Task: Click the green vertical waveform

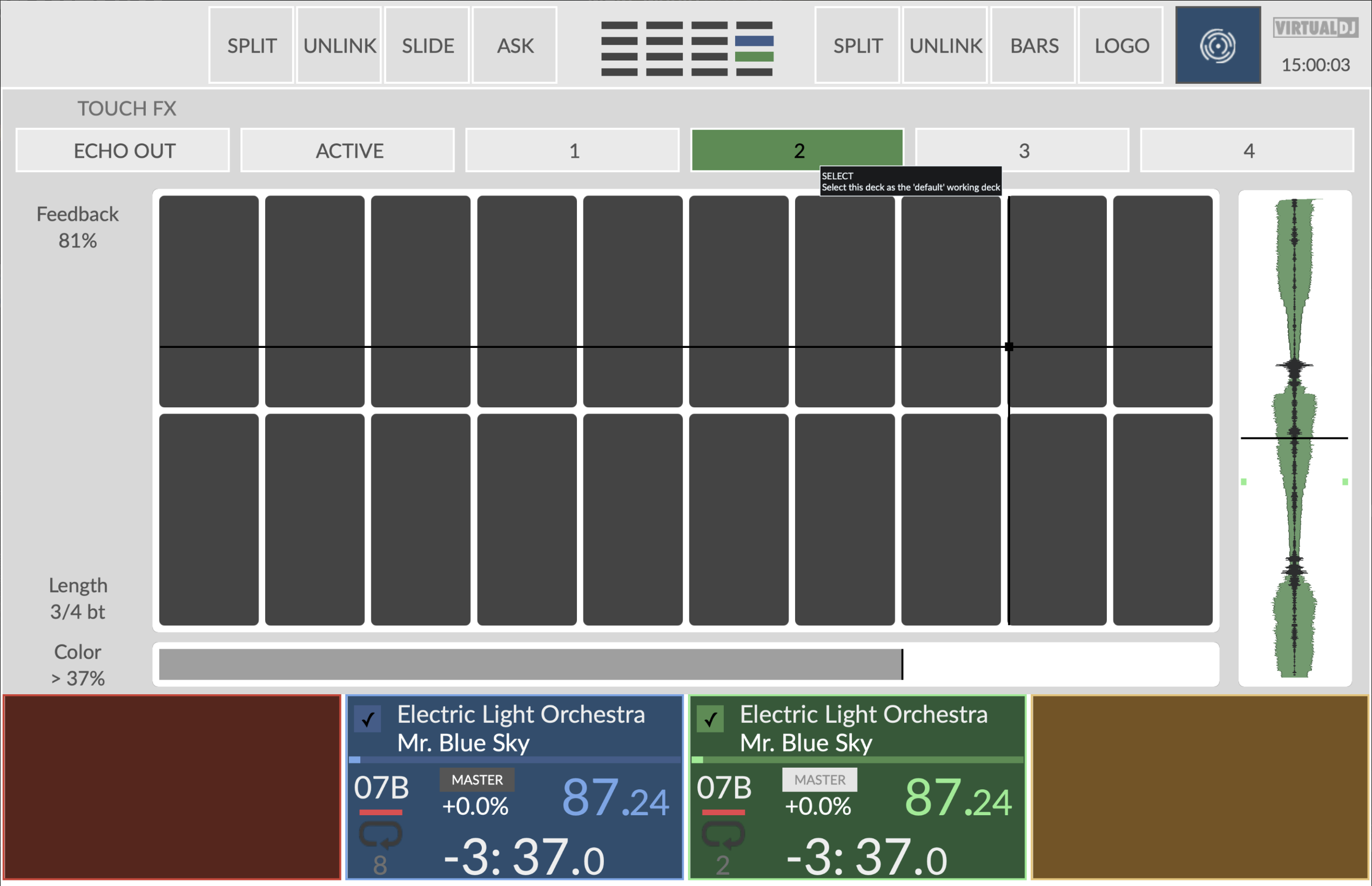Action: pos(1295,438)
